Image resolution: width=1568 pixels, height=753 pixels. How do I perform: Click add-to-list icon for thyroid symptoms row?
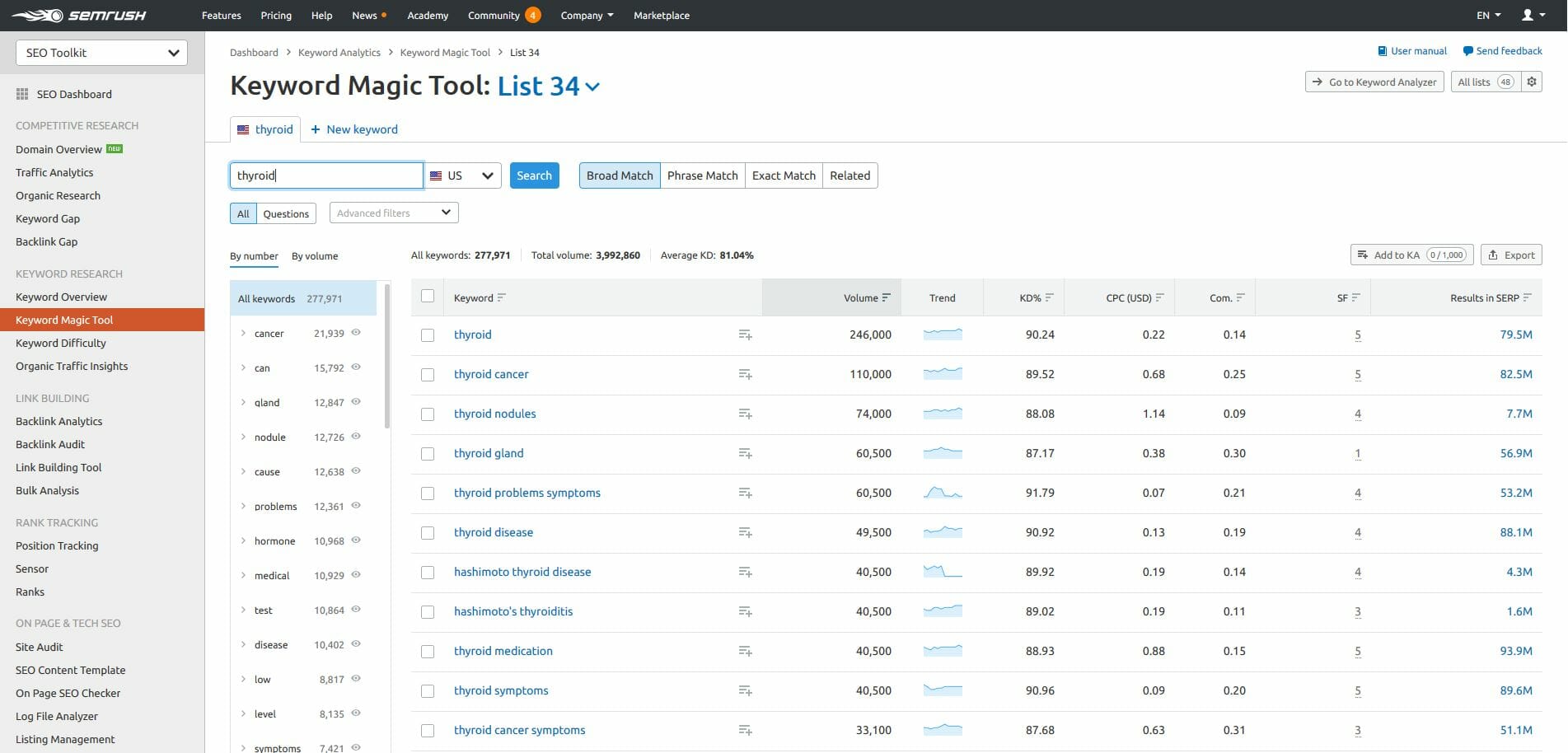pos(745,690)
